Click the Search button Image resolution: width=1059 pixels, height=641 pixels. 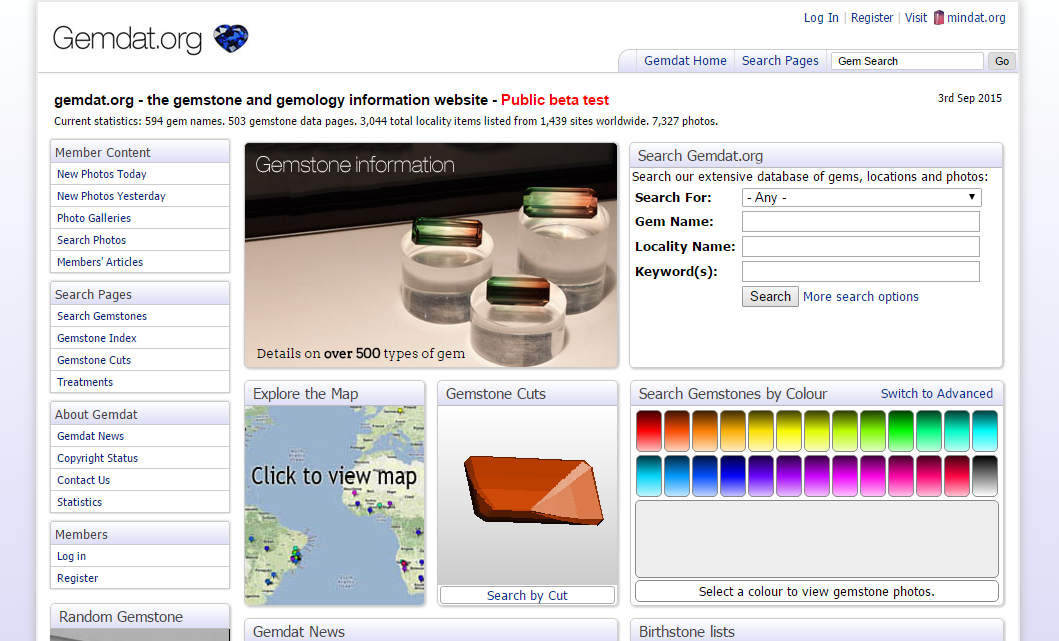coord(770,297)
